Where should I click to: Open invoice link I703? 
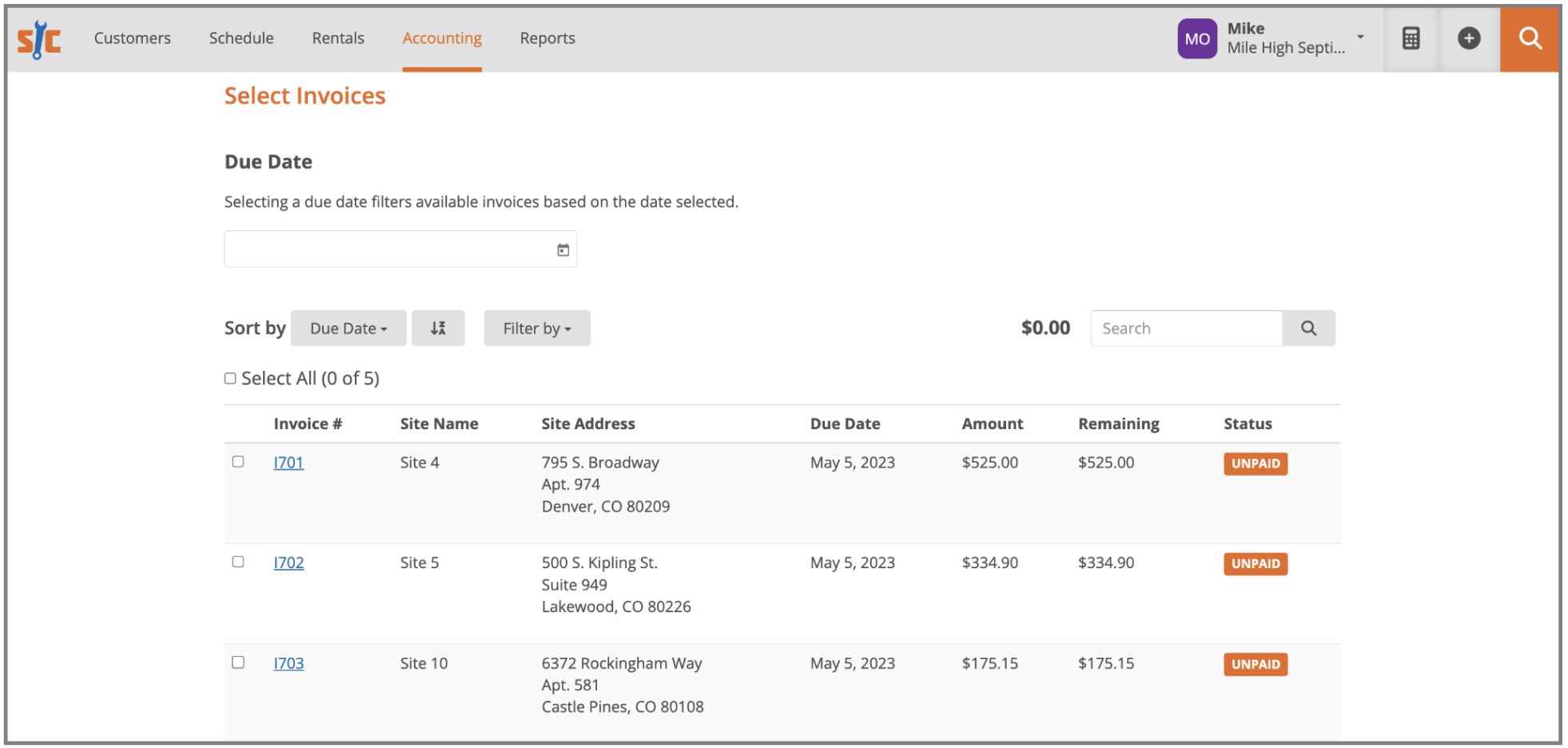(x=289, y=663)
